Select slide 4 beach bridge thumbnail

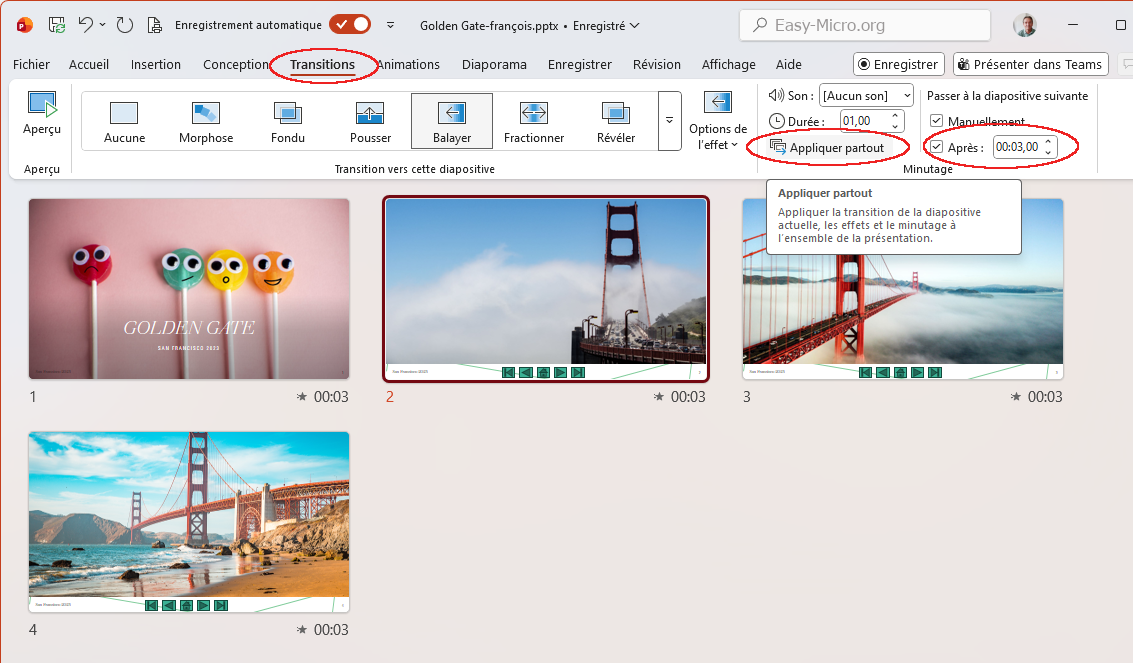189,523
